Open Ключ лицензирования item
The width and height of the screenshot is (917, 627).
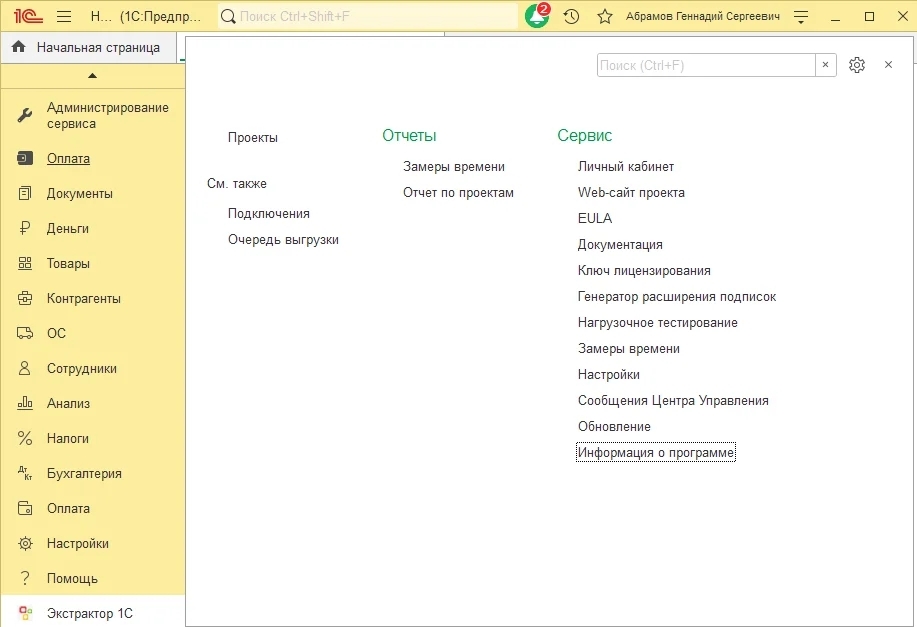[x=644, y=271]
